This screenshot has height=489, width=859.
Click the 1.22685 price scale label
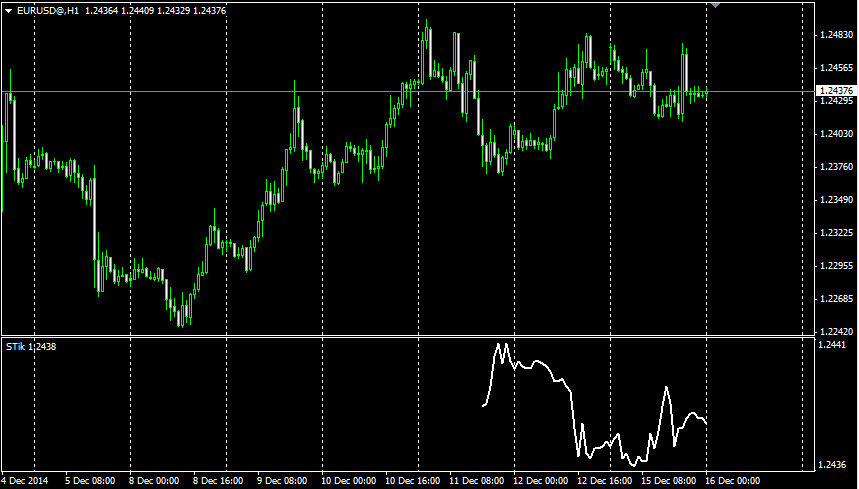[837, 298]
